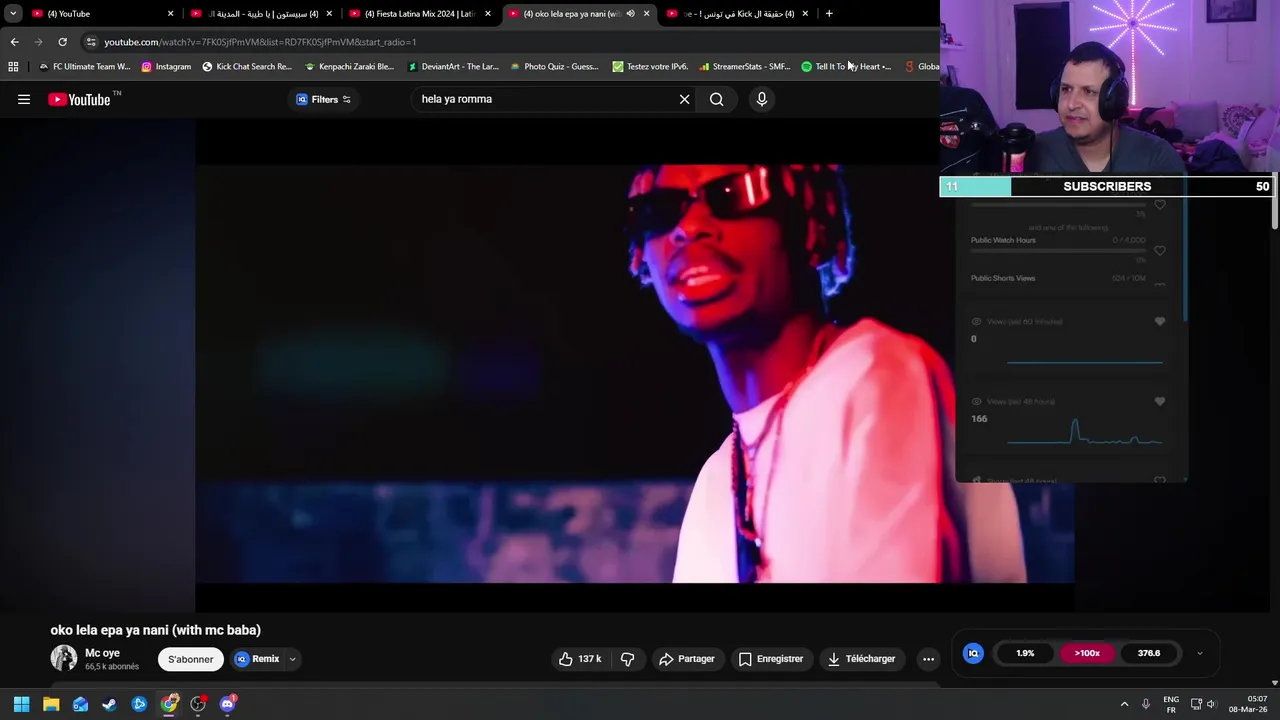The width and height of the screenshot is (1280, 720).
Task: Open the system volume speaker icon
Action: (1211, 704)
